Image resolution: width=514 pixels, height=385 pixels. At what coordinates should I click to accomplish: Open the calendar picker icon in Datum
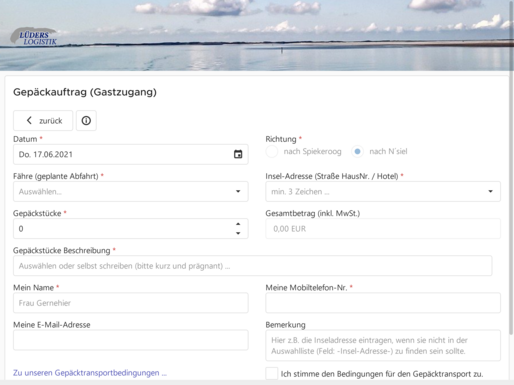(238, 154)
